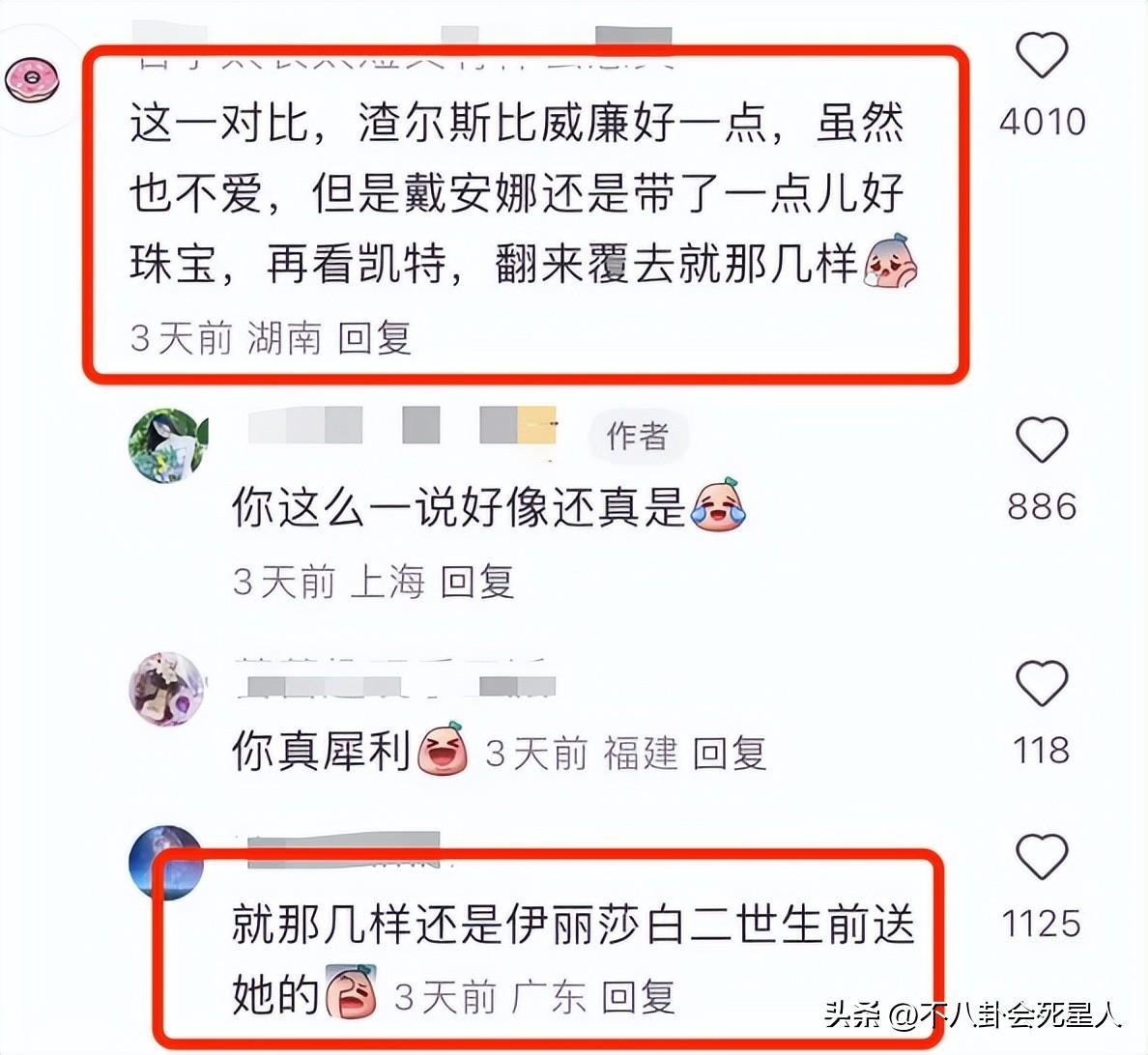This screenshot has width=1148, height=1055.
Task: Click the 作者 author badge
Action: click(638, 437)
